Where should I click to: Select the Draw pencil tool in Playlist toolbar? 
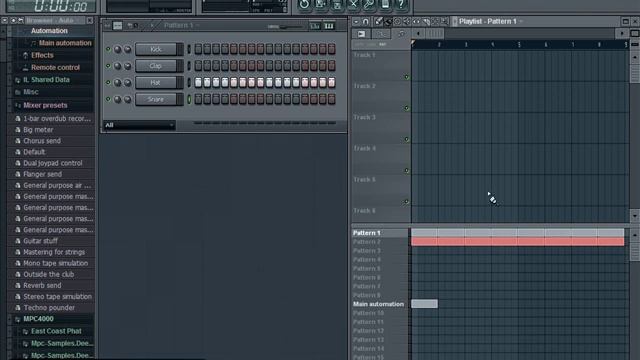(x=379, y=21)
